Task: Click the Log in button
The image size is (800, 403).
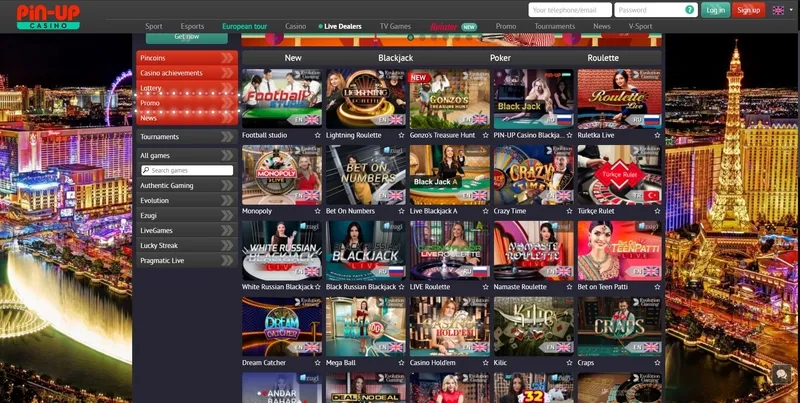Action: [715, 10]
